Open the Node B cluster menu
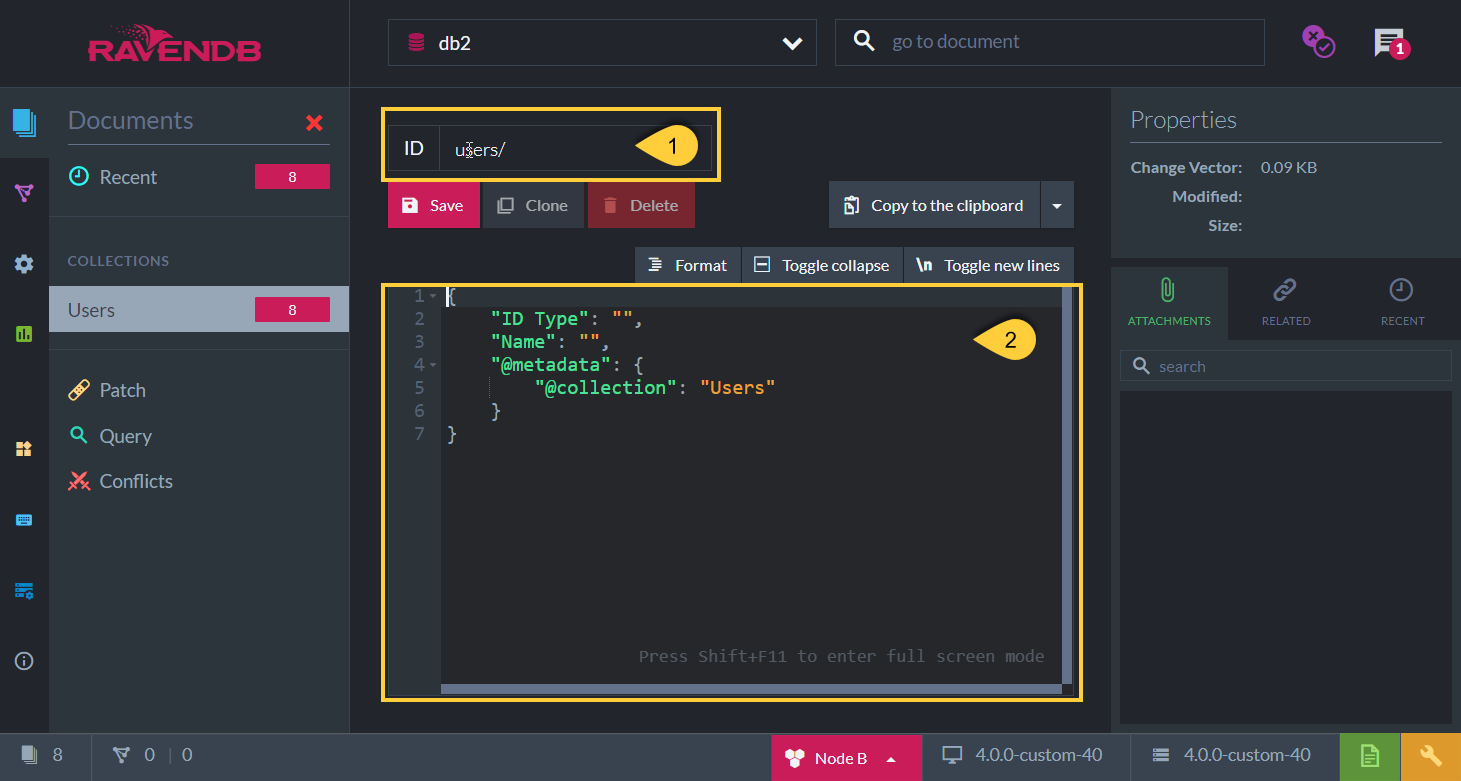Screen dimensions: 1461x781 pos(846,757)
